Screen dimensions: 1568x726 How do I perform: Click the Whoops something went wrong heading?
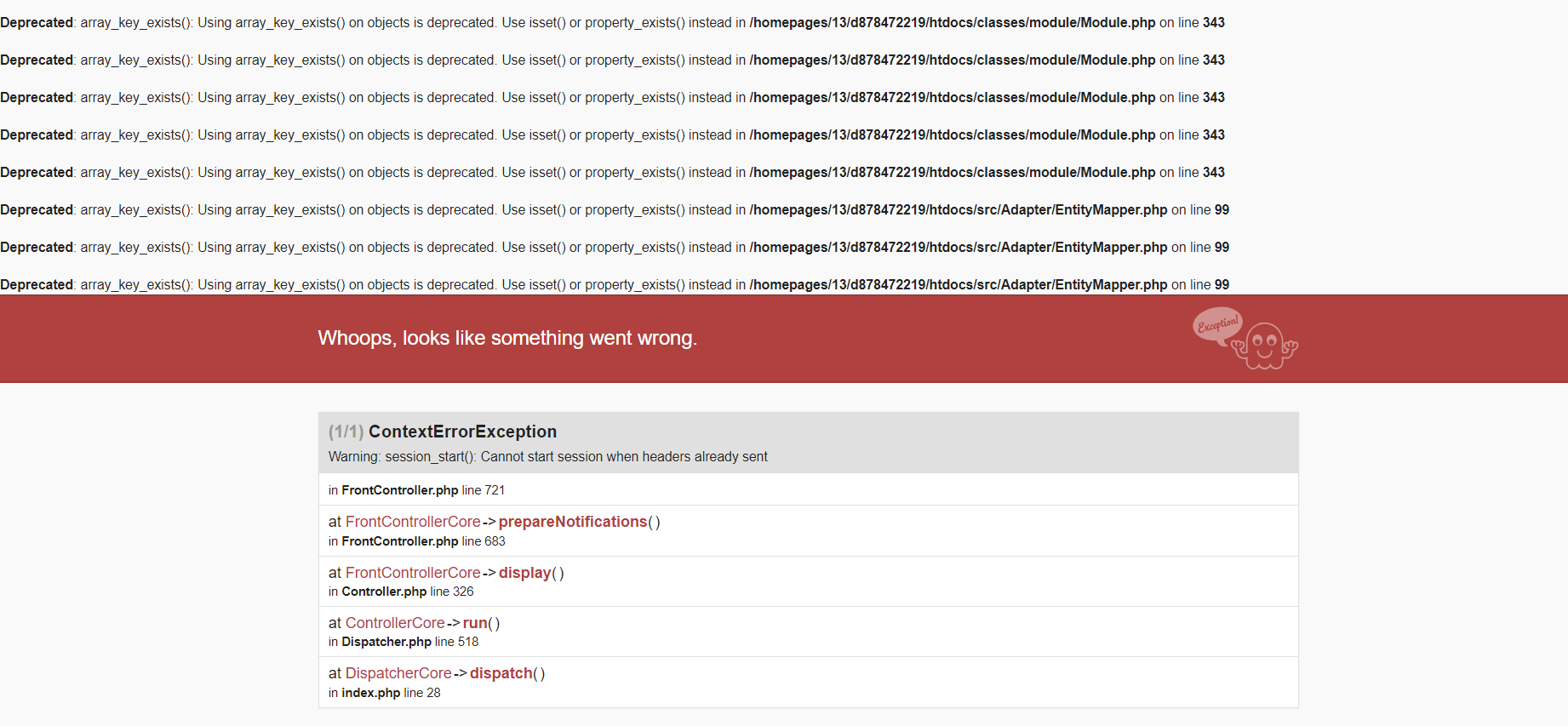coord(507,338)
